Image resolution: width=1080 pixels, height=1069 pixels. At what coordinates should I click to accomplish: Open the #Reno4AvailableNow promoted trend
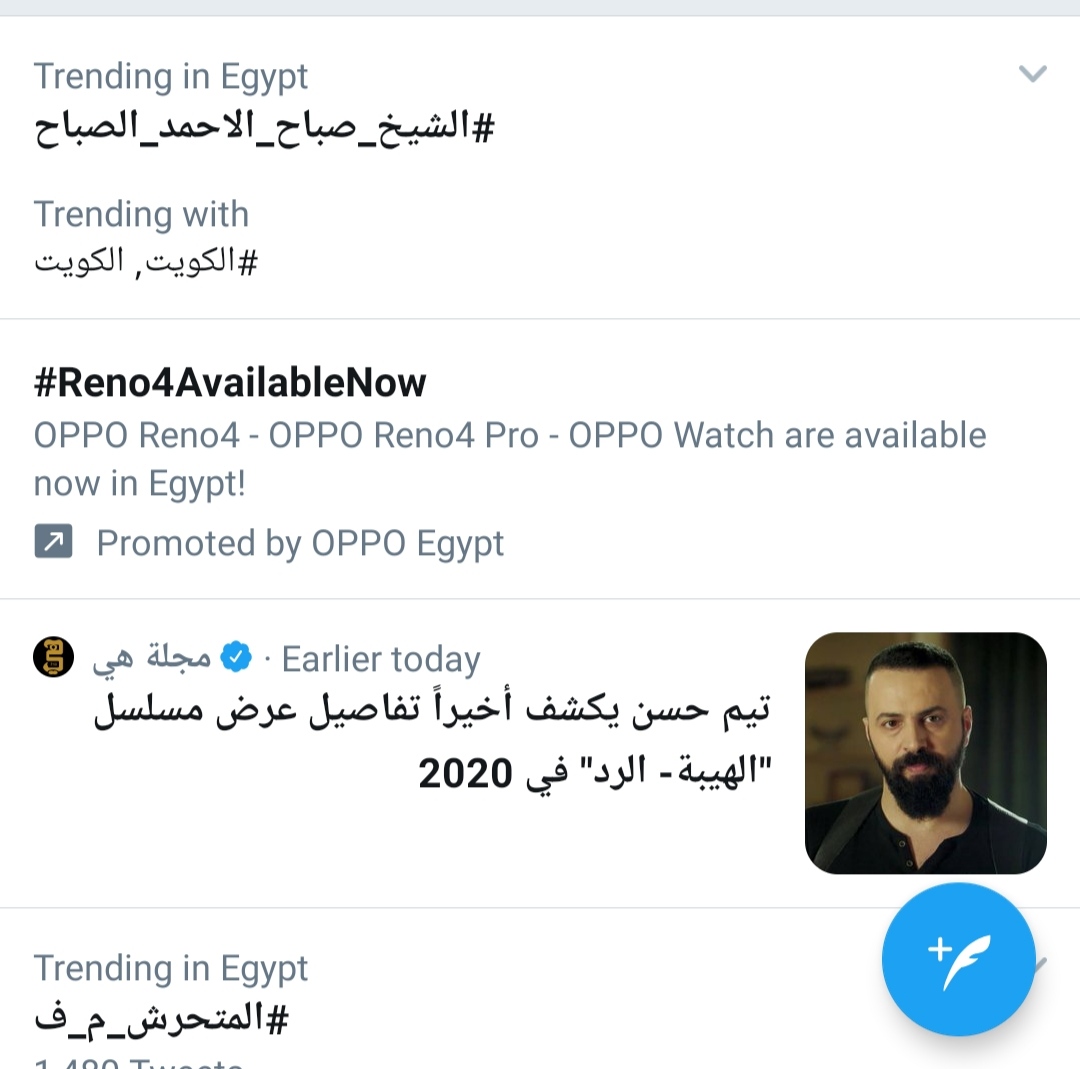230,382
